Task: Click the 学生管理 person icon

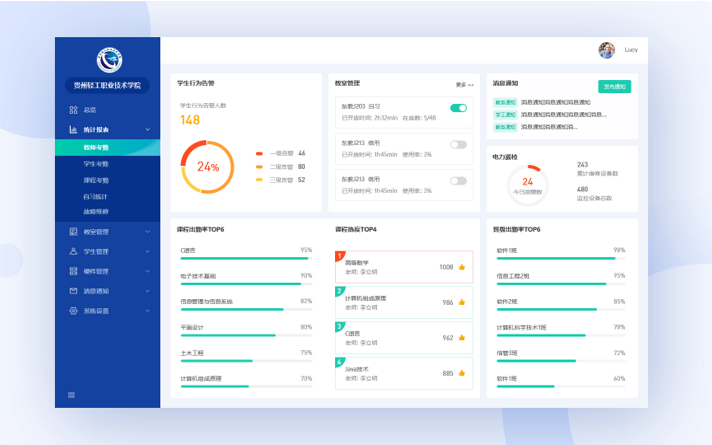Action: 73,251
